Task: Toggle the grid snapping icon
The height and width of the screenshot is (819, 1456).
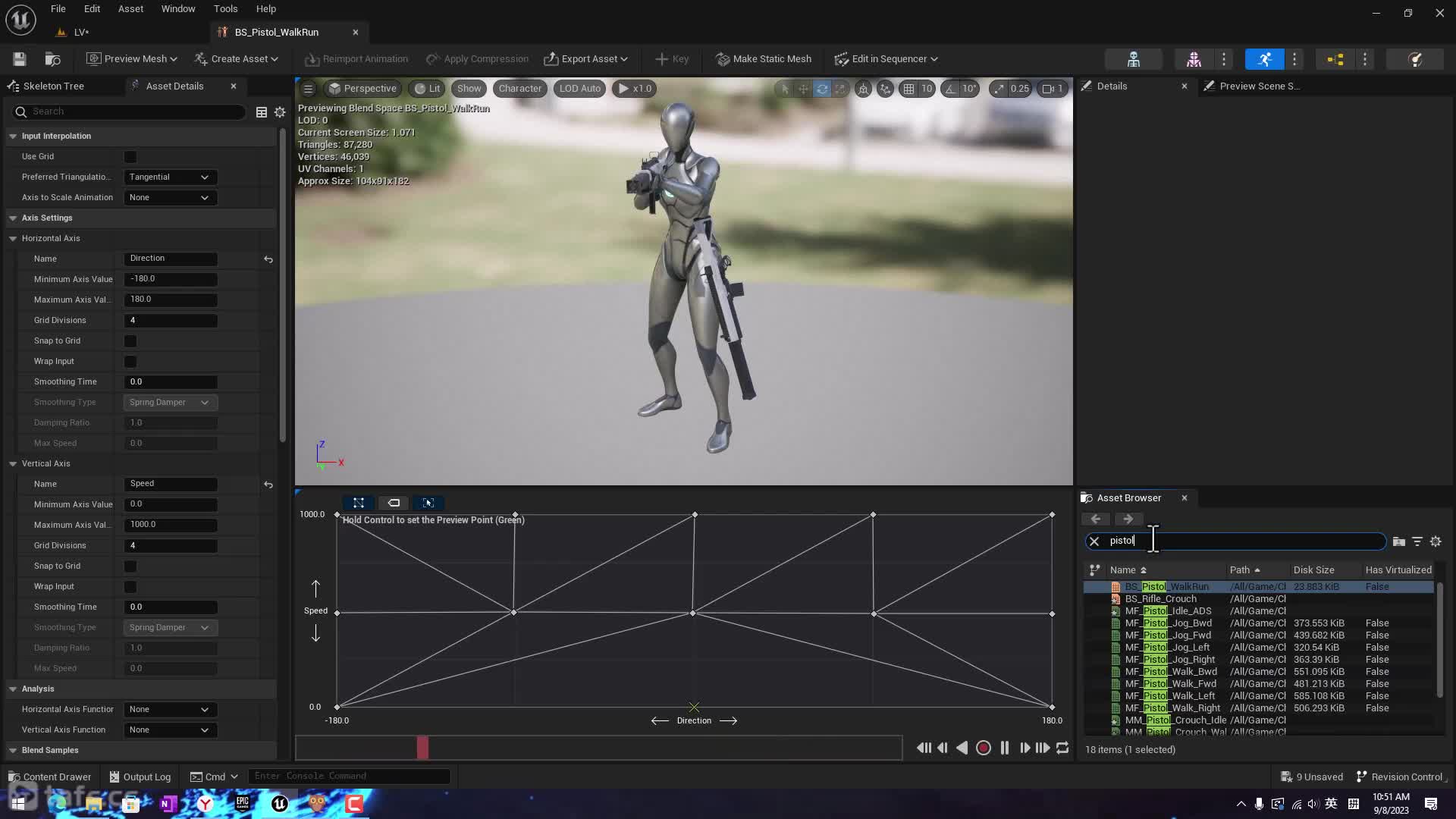Action: pos(908,89)
